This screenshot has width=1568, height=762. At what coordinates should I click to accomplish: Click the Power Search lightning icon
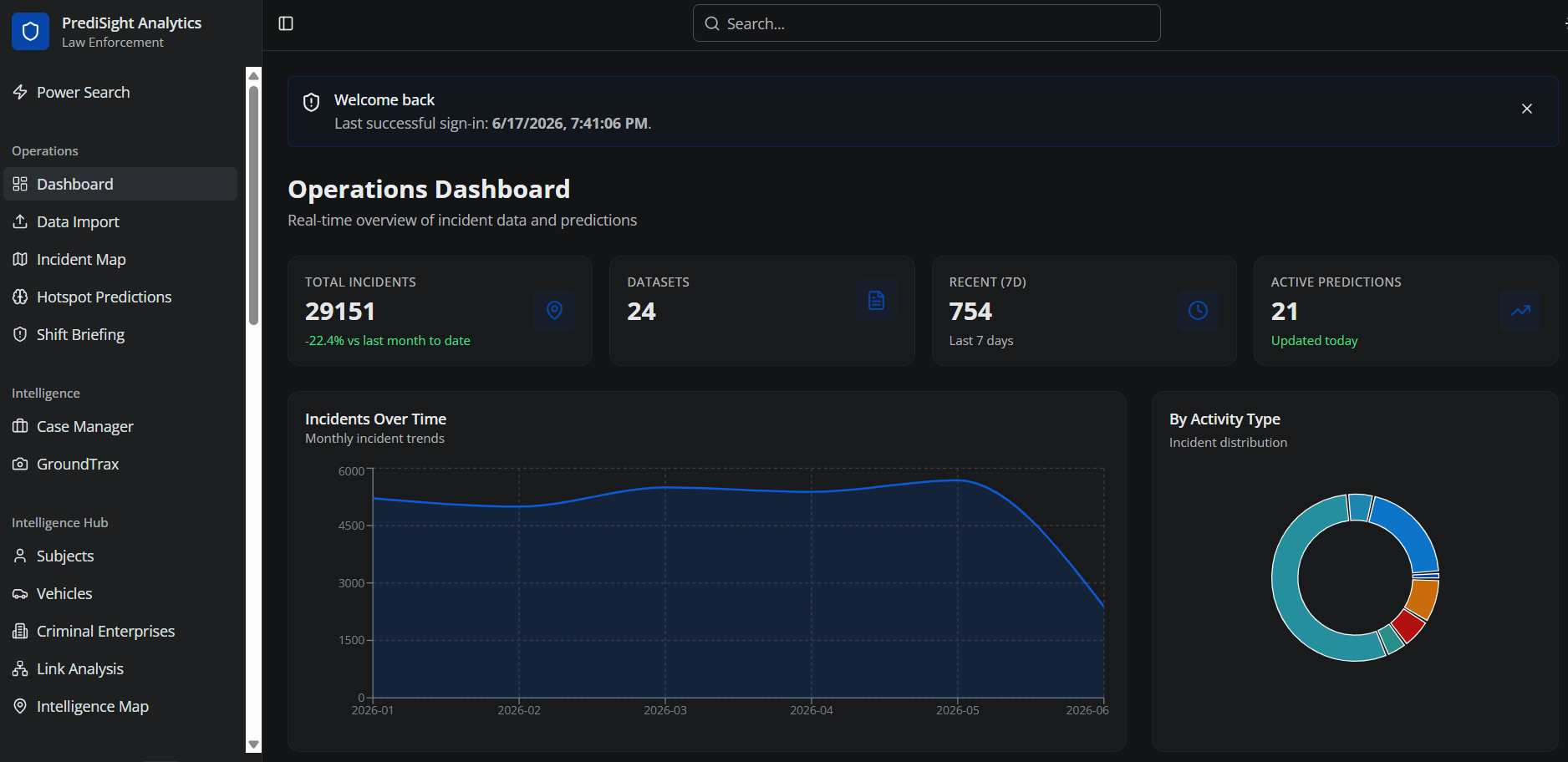[20, 92]
